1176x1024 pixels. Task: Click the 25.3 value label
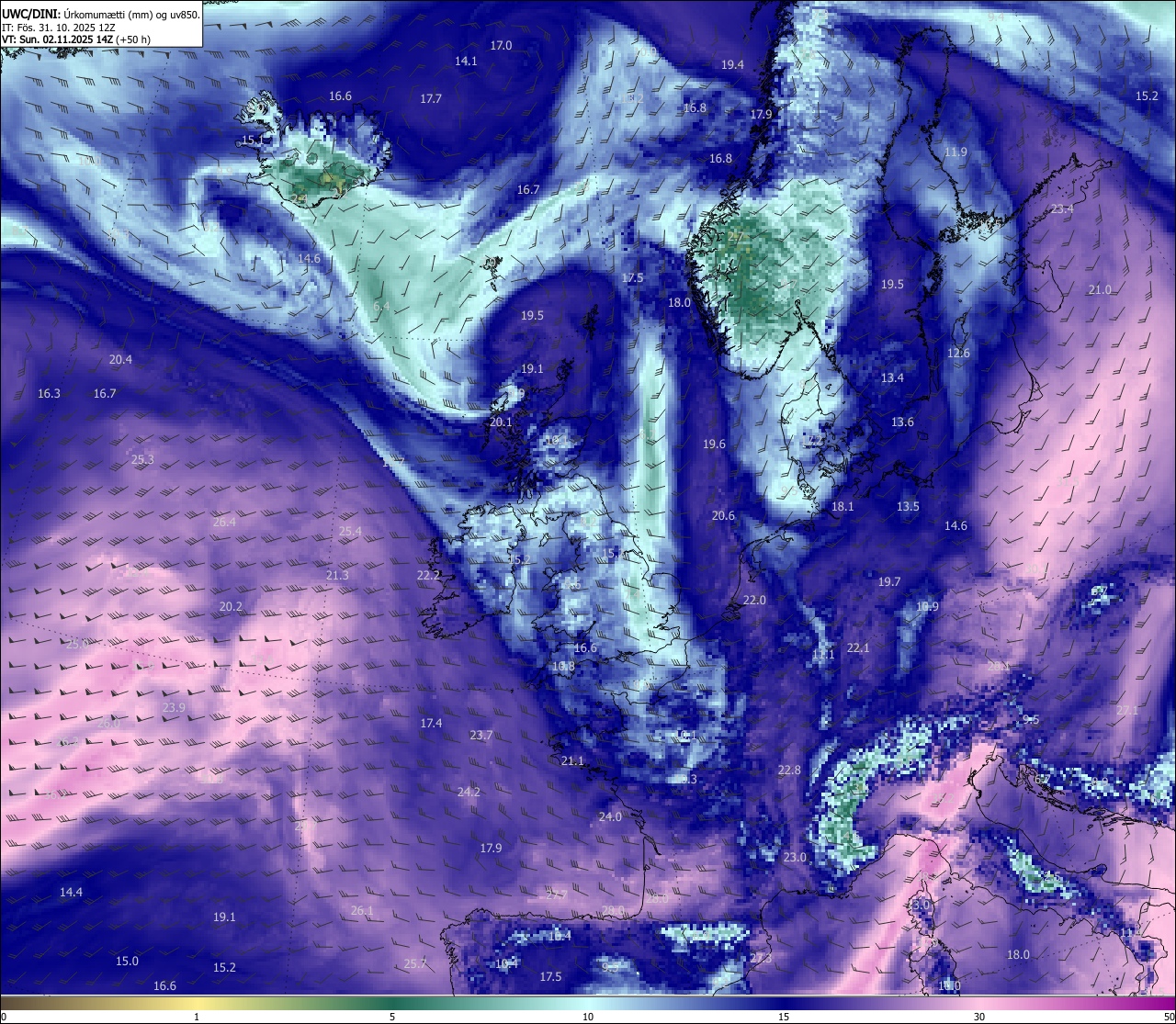[142, 459]
